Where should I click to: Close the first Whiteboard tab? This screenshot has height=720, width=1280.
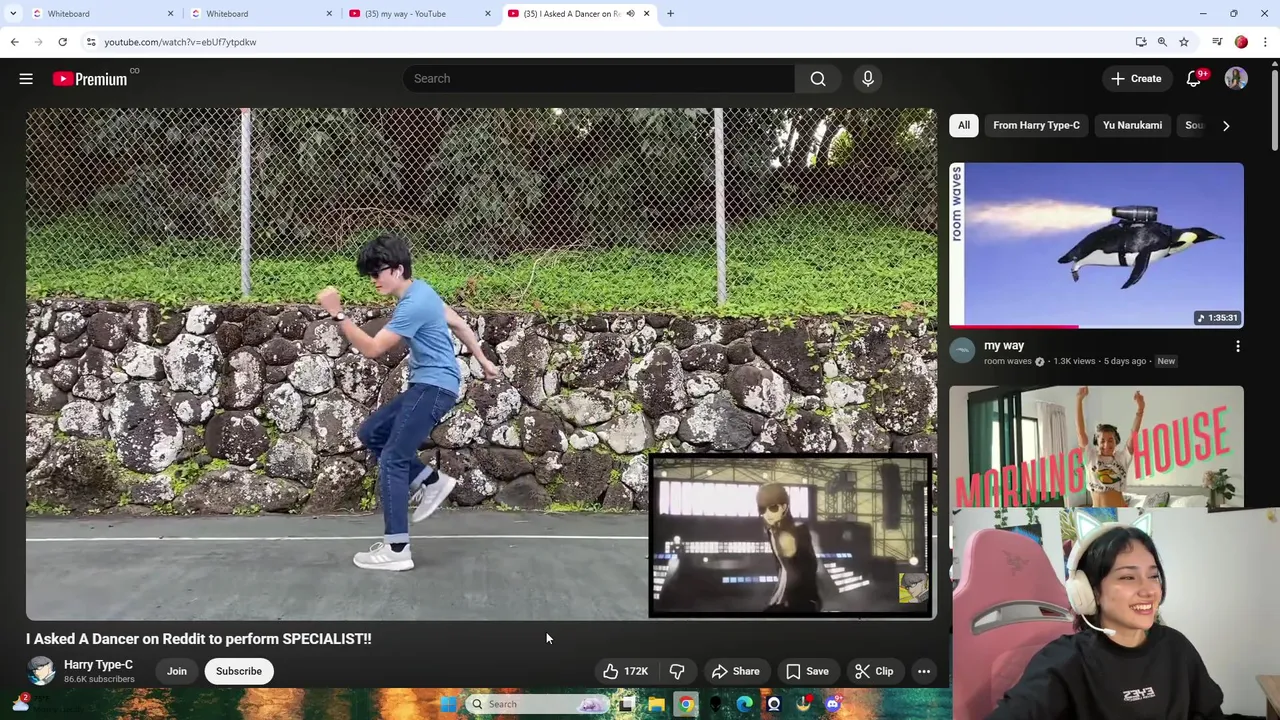coord(170,14)
